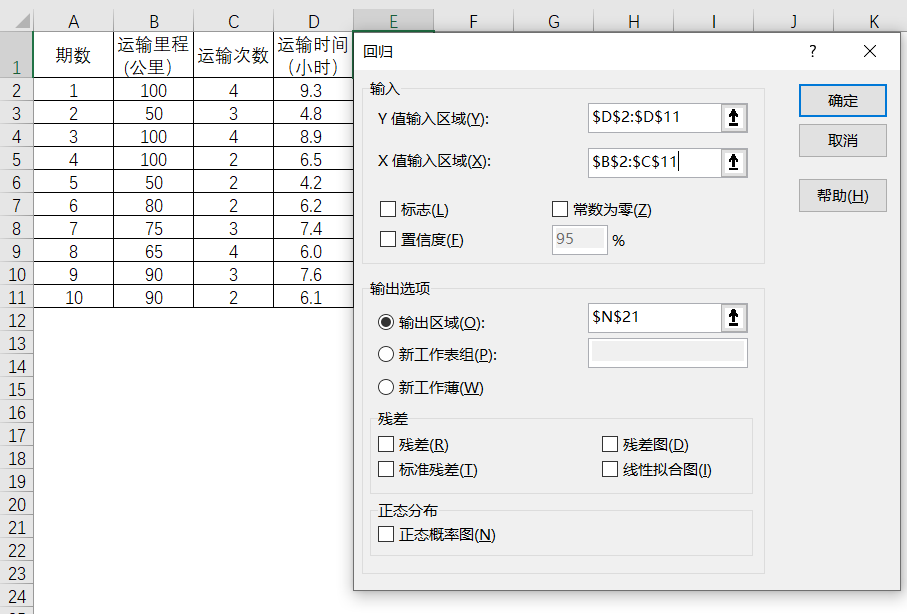This screenshot has width=907, height=614.
Task: Check the 残差(R) option
Action: pyautogui.click(x=386, y=445)
